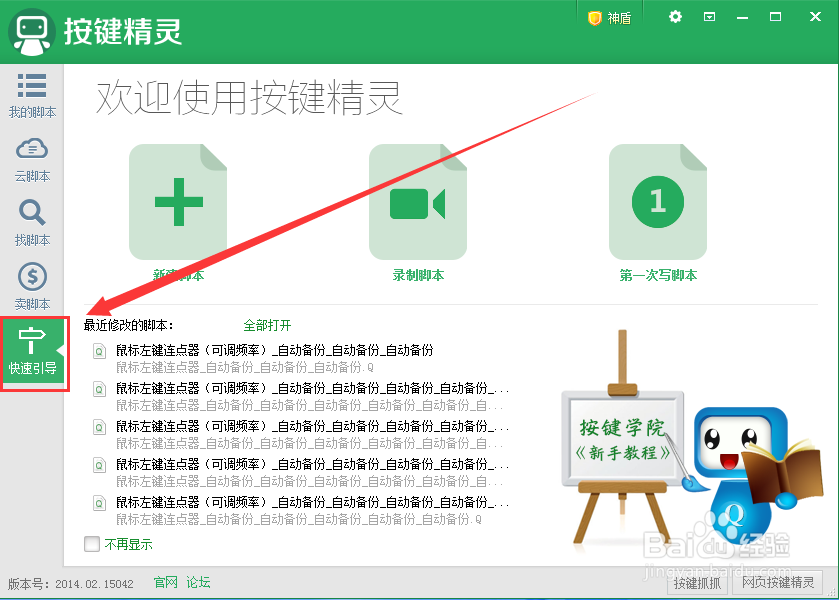Maximize the 按键精灵 window
Viewport: 839px width, 600px height.
775,17
